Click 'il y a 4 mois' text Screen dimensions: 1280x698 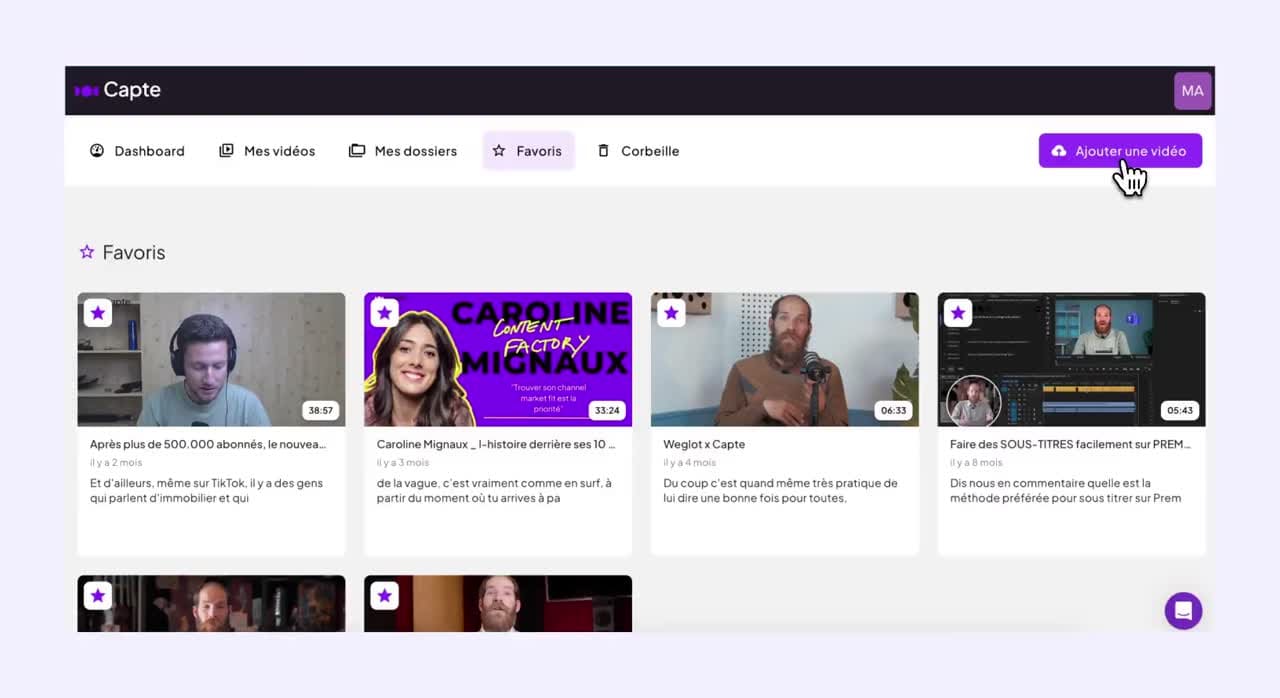690,463
